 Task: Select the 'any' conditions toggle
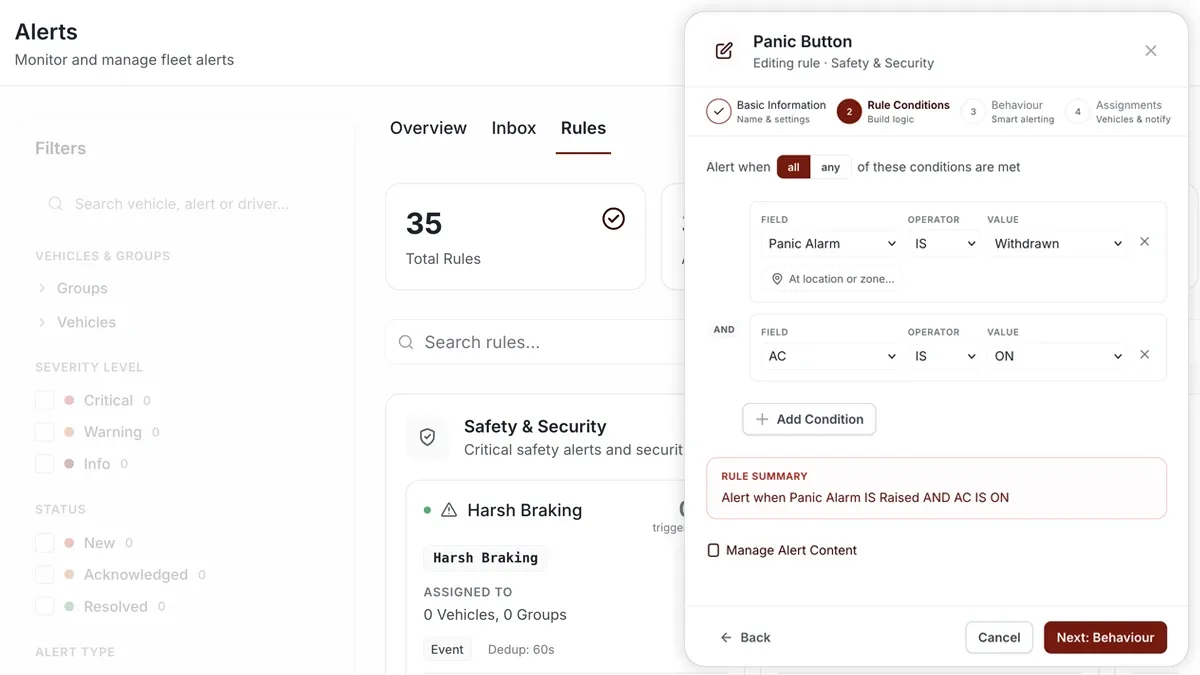[831, 167]
